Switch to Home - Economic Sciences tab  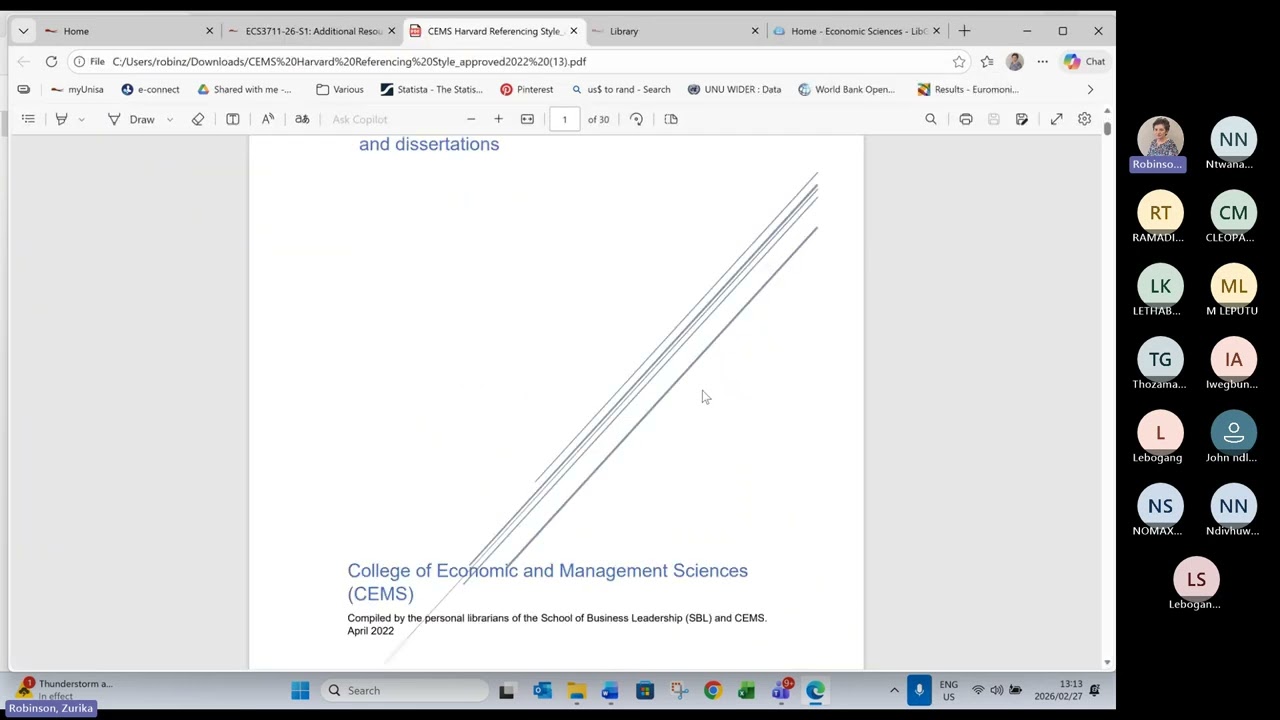(x=855, y=31)
